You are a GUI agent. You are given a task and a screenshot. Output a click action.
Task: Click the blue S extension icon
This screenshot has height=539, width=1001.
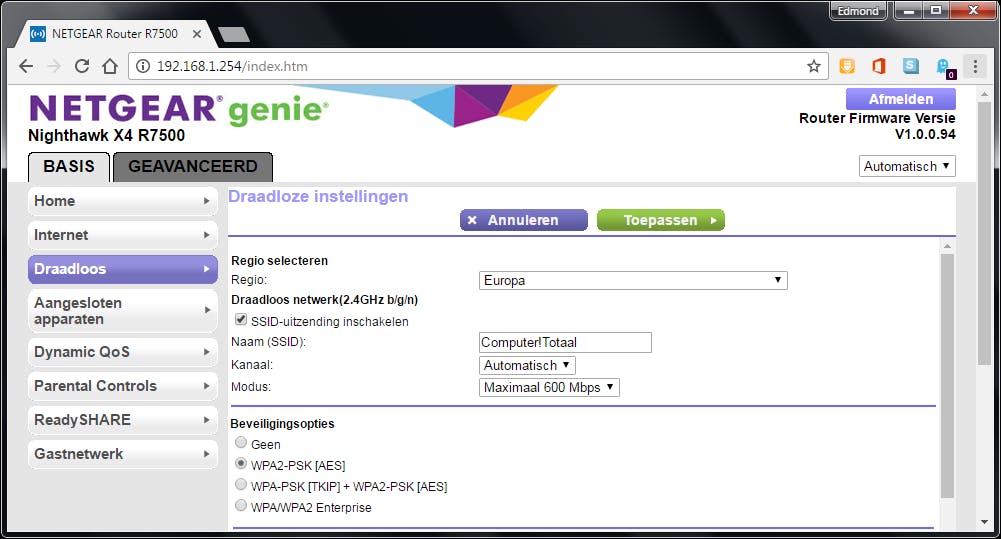911,66
